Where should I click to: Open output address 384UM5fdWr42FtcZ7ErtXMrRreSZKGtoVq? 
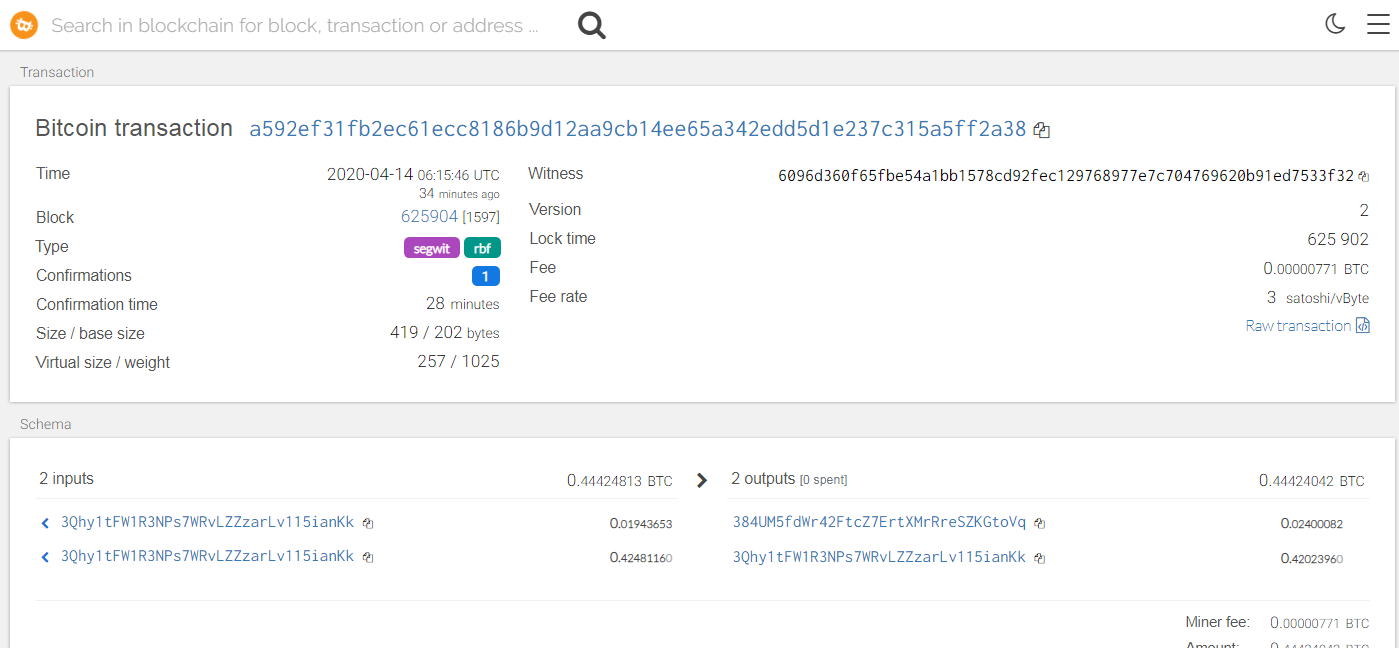[x=879, y=522]
